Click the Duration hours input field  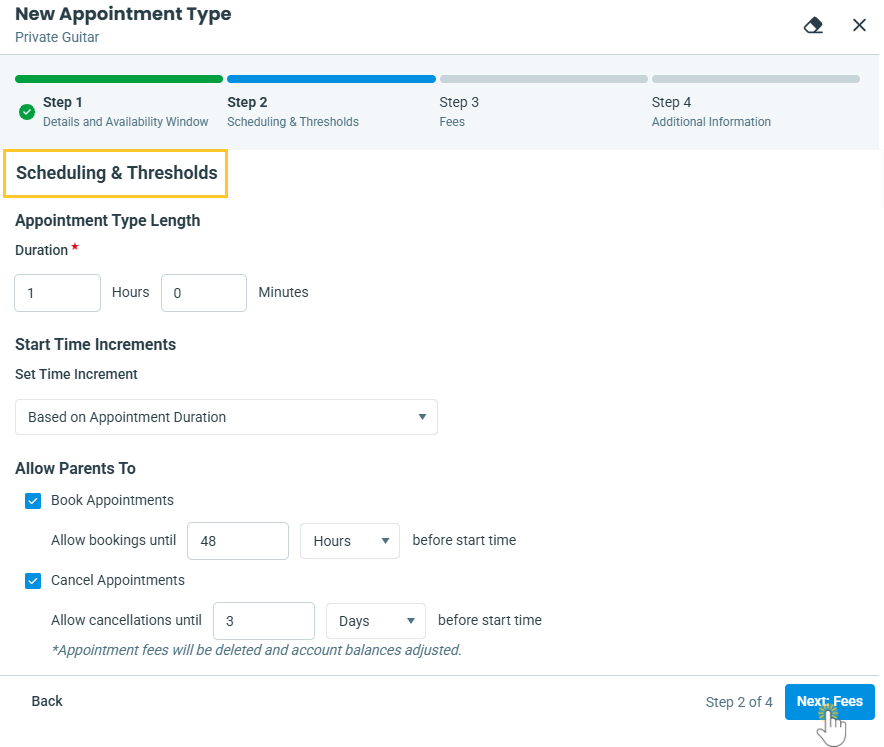point(57,293)
